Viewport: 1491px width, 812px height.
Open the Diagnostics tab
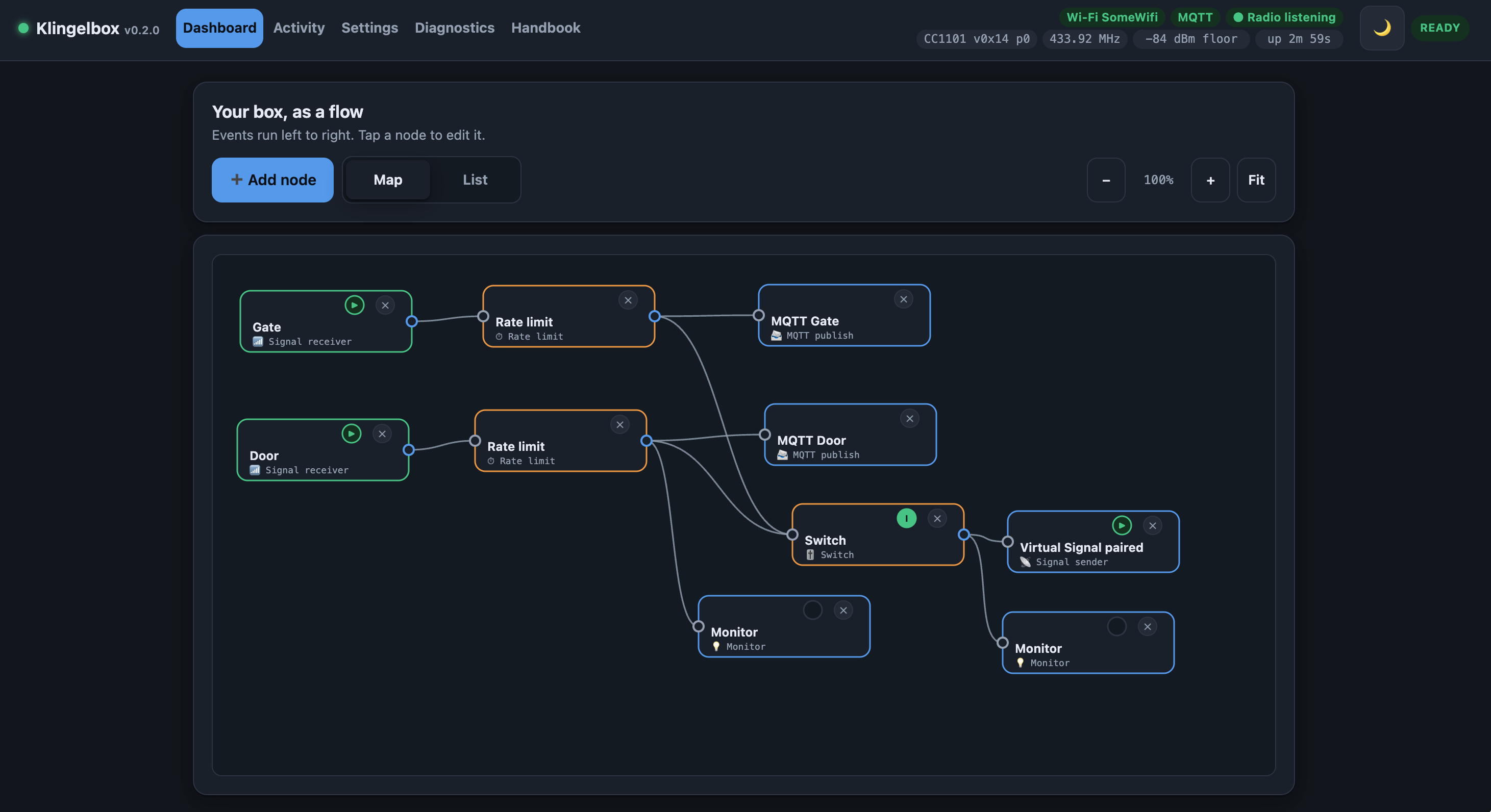click(454, 28)
